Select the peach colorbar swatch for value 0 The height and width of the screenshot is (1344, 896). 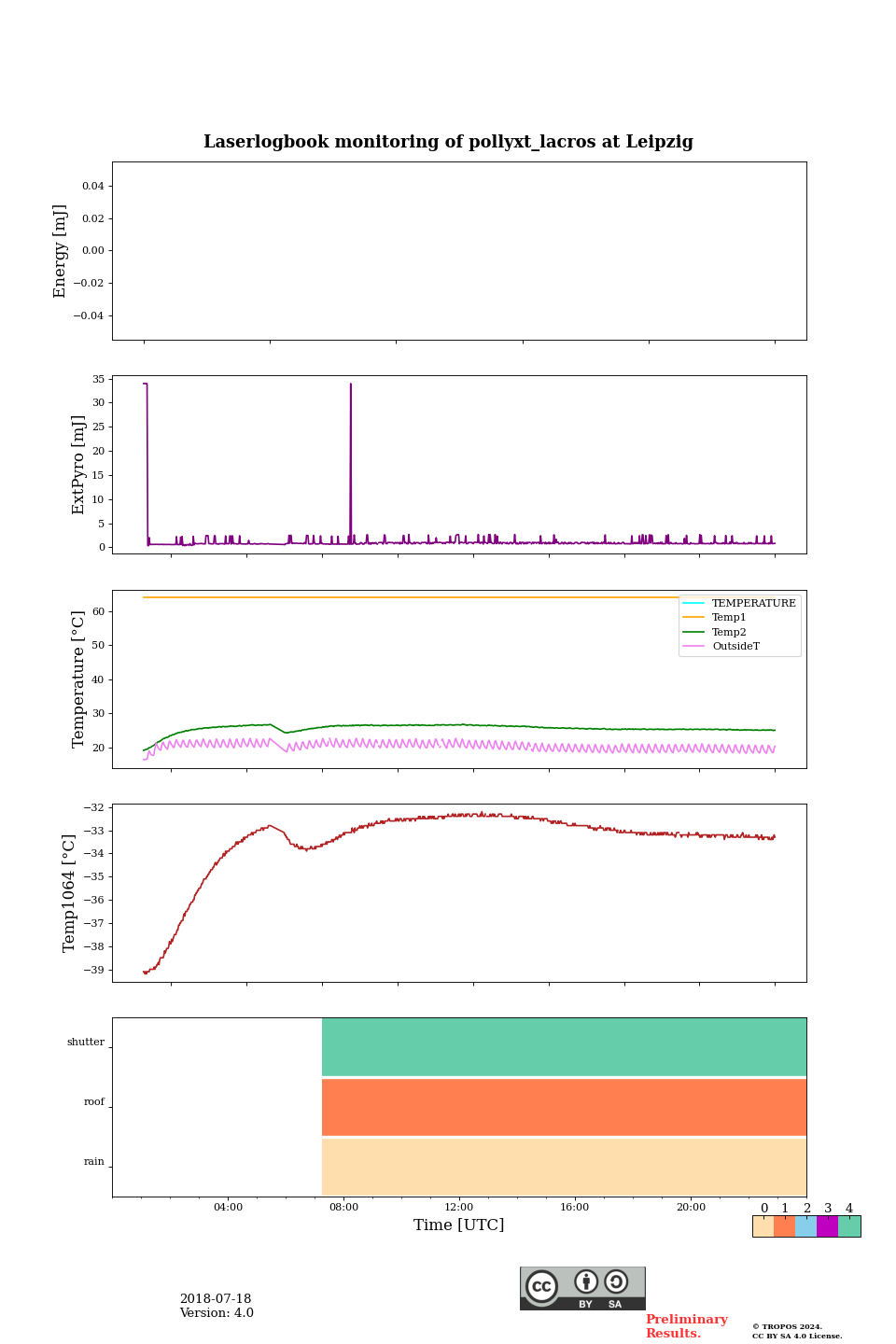(763, 1226)
